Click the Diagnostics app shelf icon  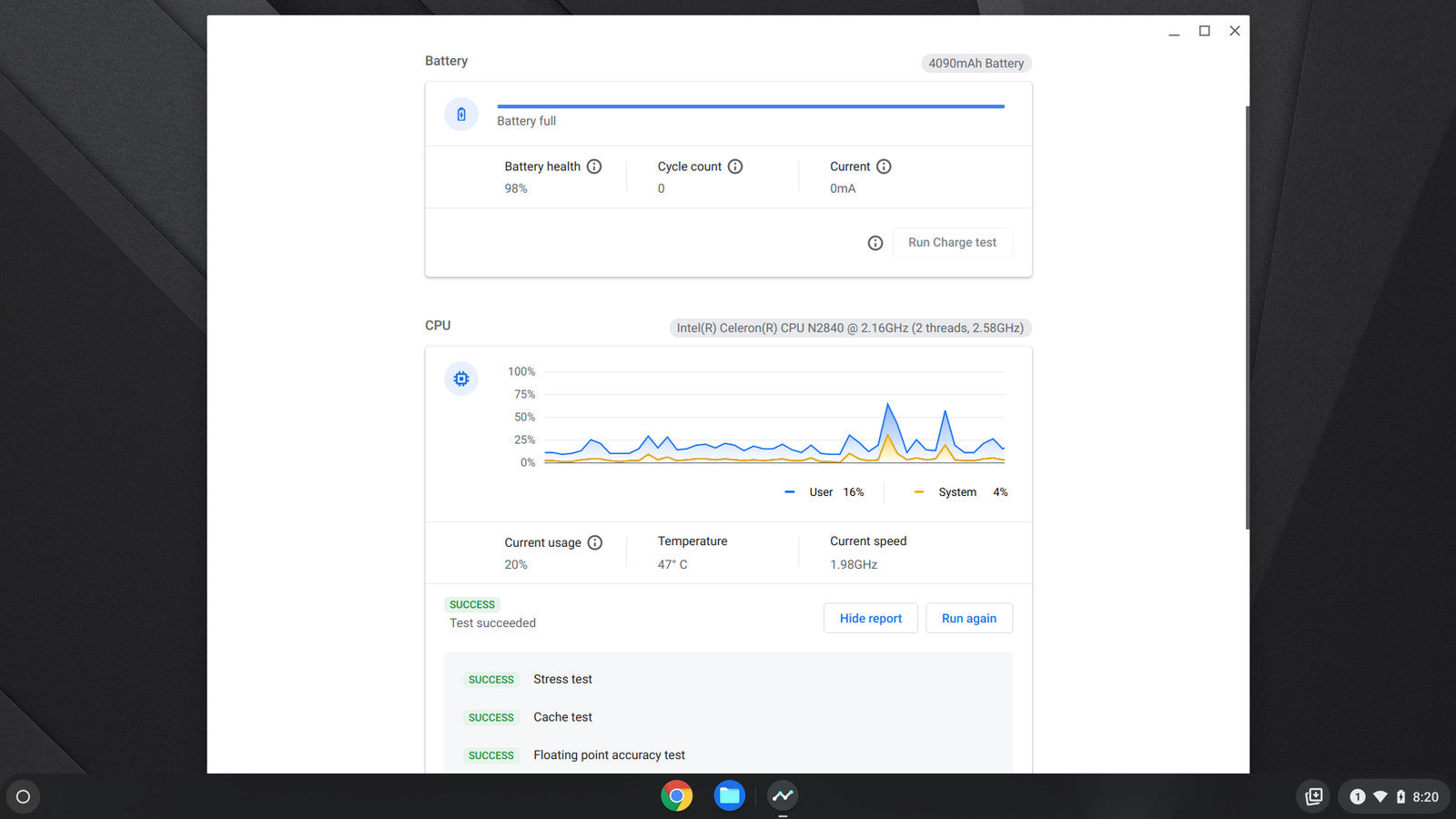tap(783, 796)
